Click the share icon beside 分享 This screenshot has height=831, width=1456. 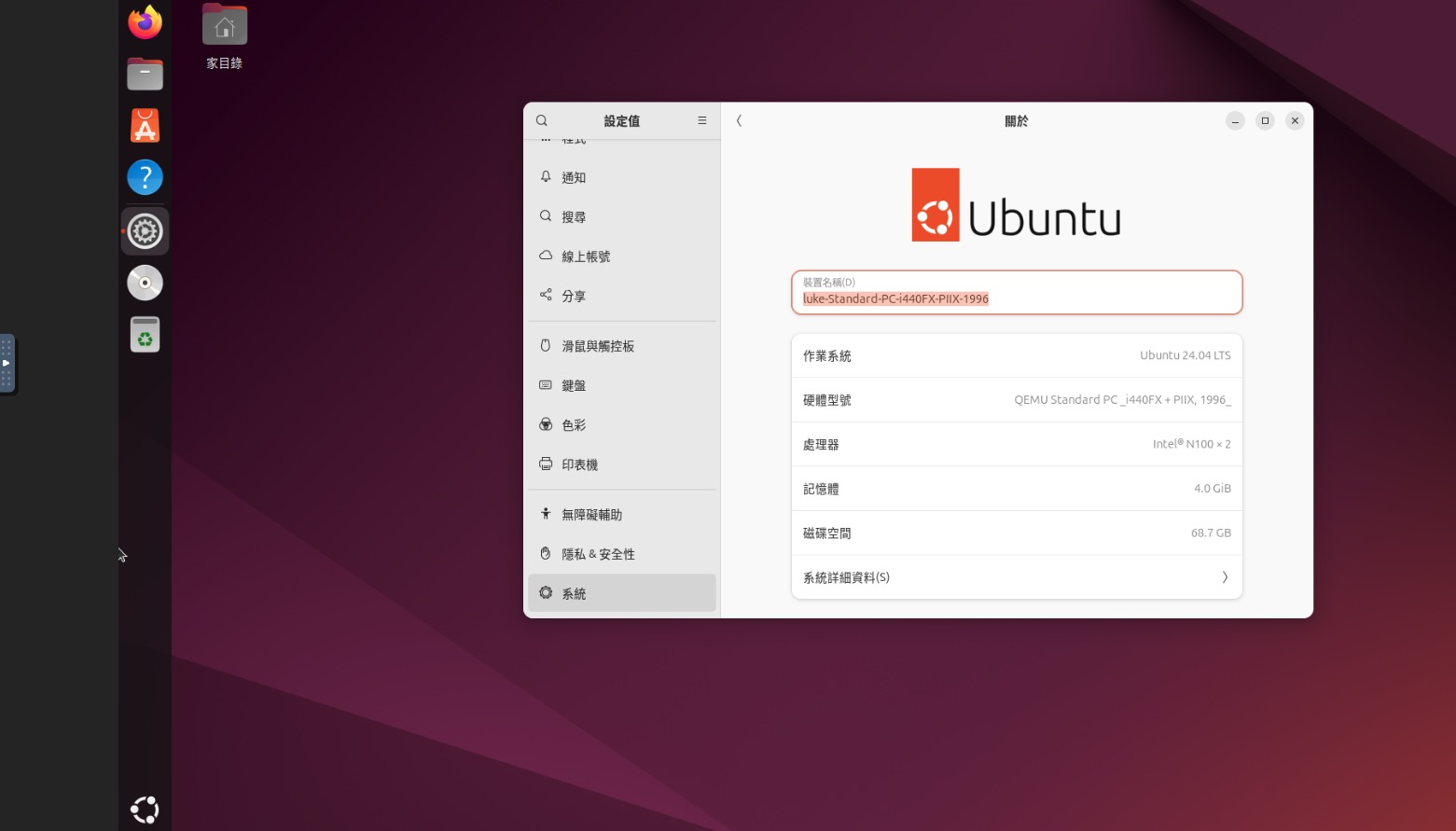[546, 295]
